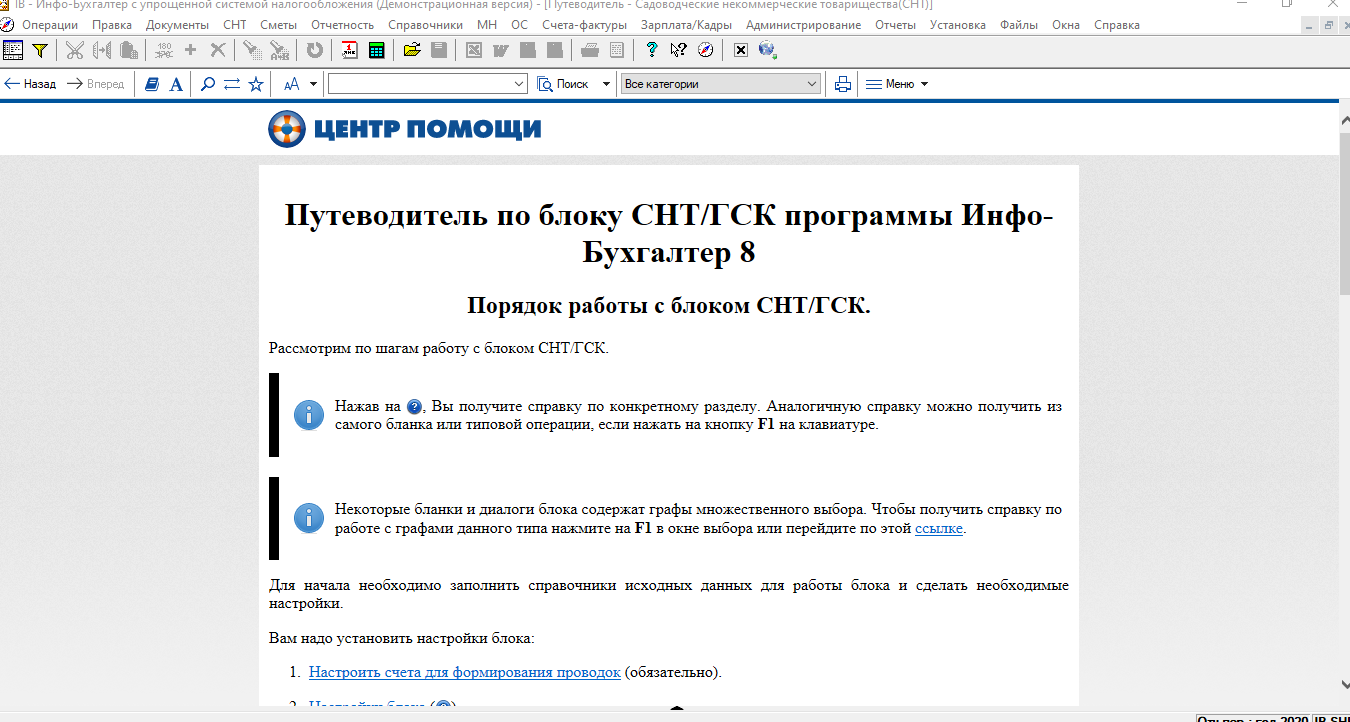Click the scissors cut icon

tap(74, 49)
